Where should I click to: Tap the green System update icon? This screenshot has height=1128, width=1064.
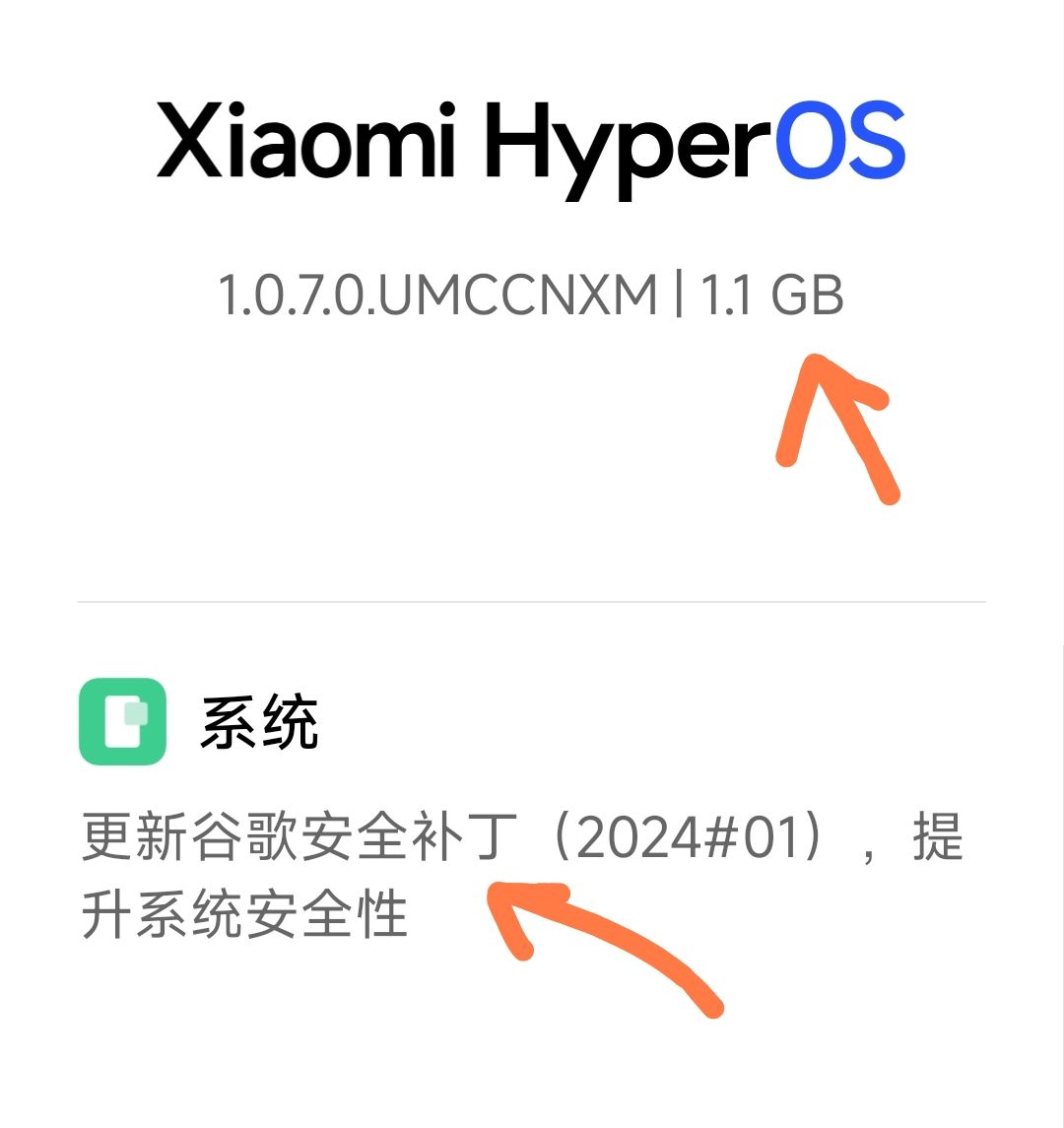click(122, 721)
